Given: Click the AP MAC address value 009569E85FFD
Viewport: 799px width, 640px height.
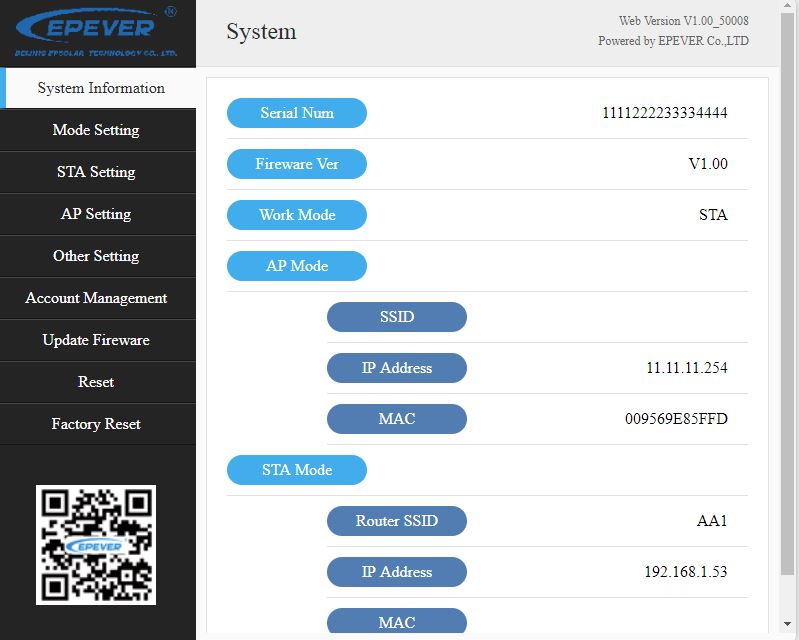Looking at the screenshot, I should 676,419.
